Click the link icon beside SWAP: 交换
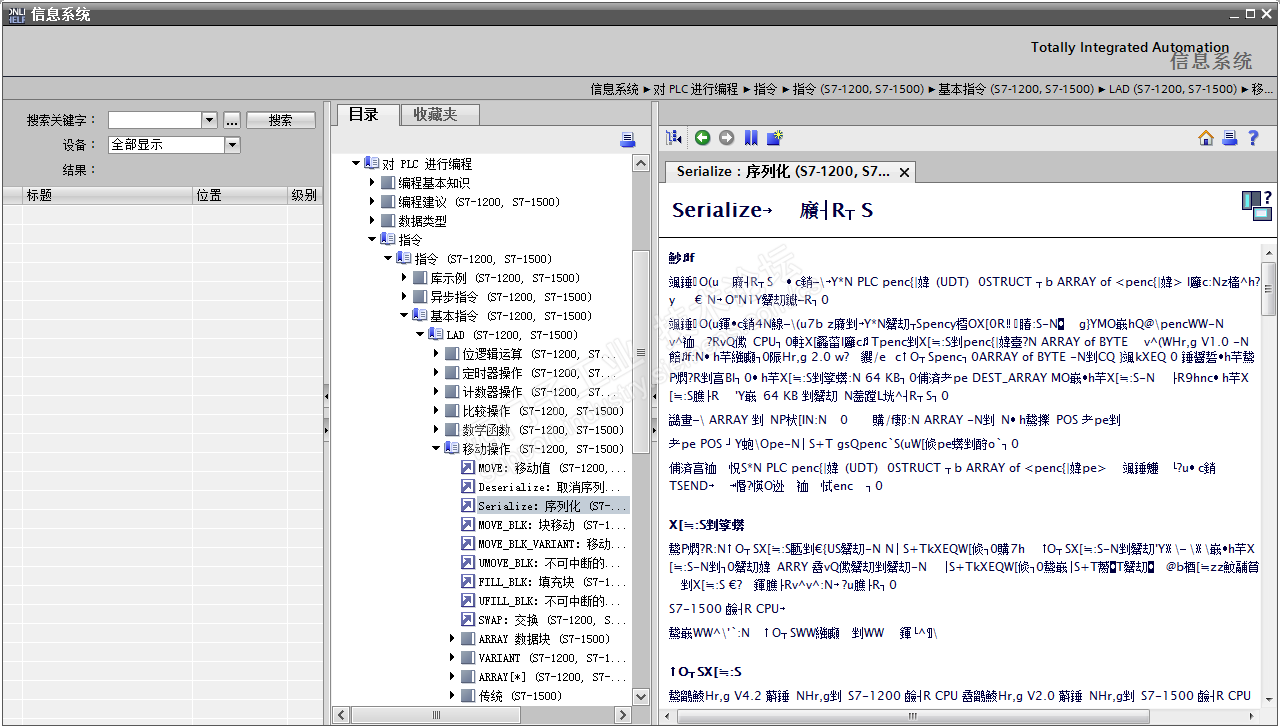This screenshot has width=1280, height=728. pos(467,620)
